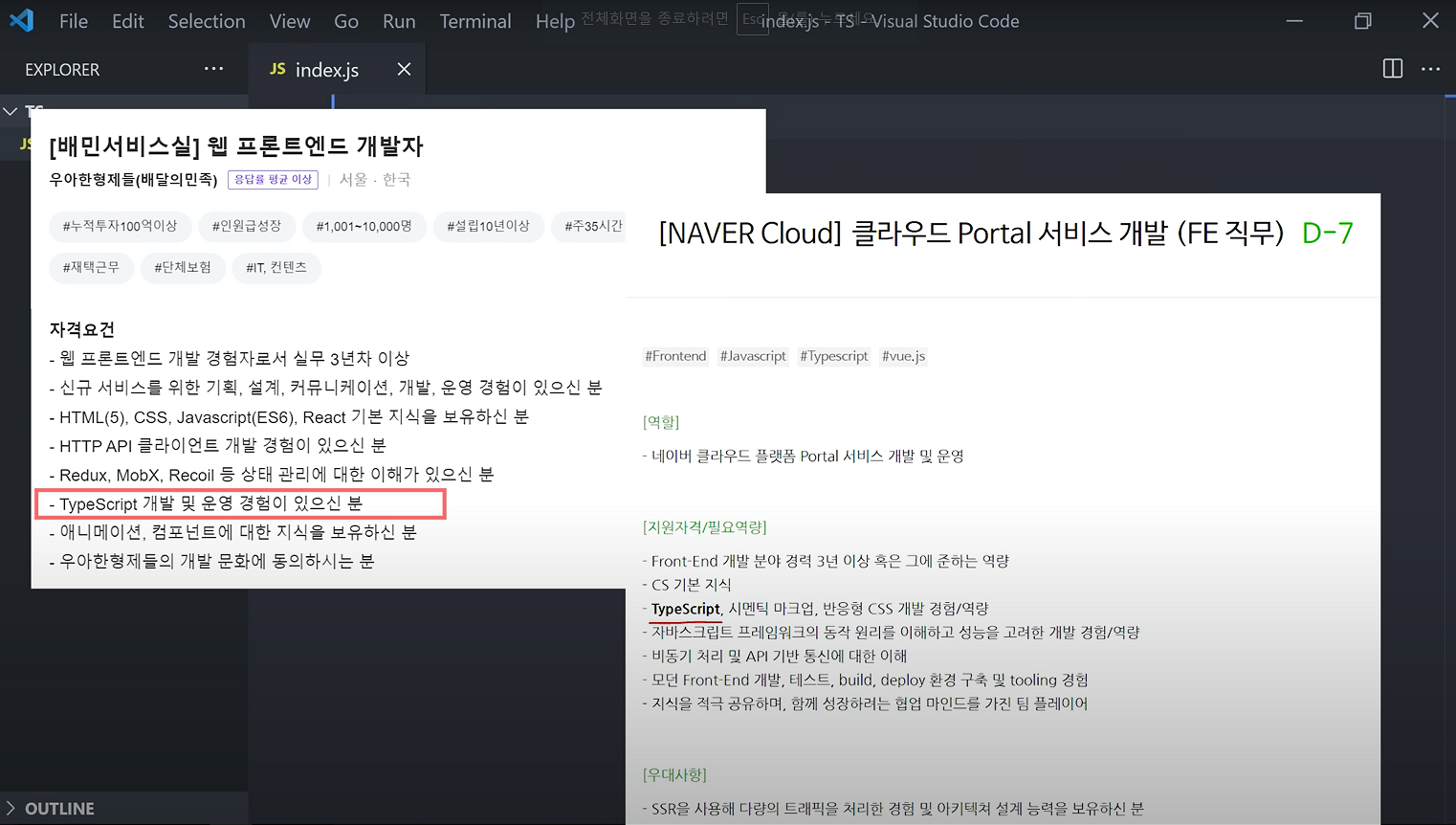The height and width of the screenshot is (825, 1456).
Task: Click the CS 기본 지식 line
Action: 687,585
